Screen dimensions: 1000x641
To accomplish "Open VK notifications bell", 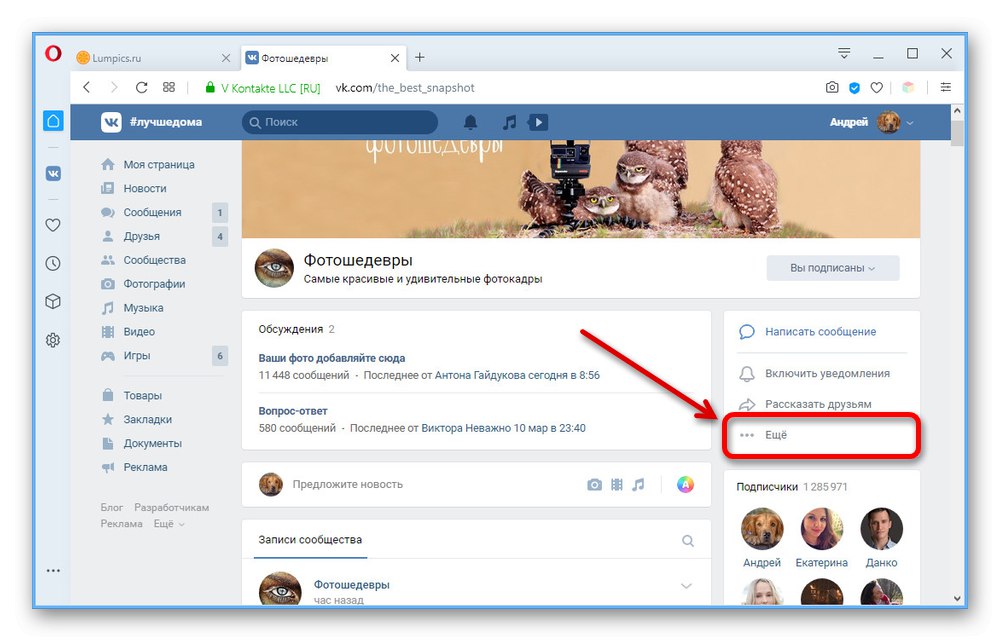I will coord(471,122).
